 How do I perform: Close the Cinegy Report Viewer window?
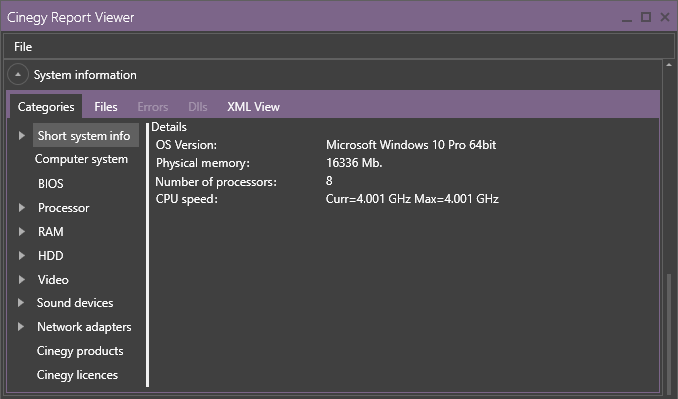pos(665,17)
